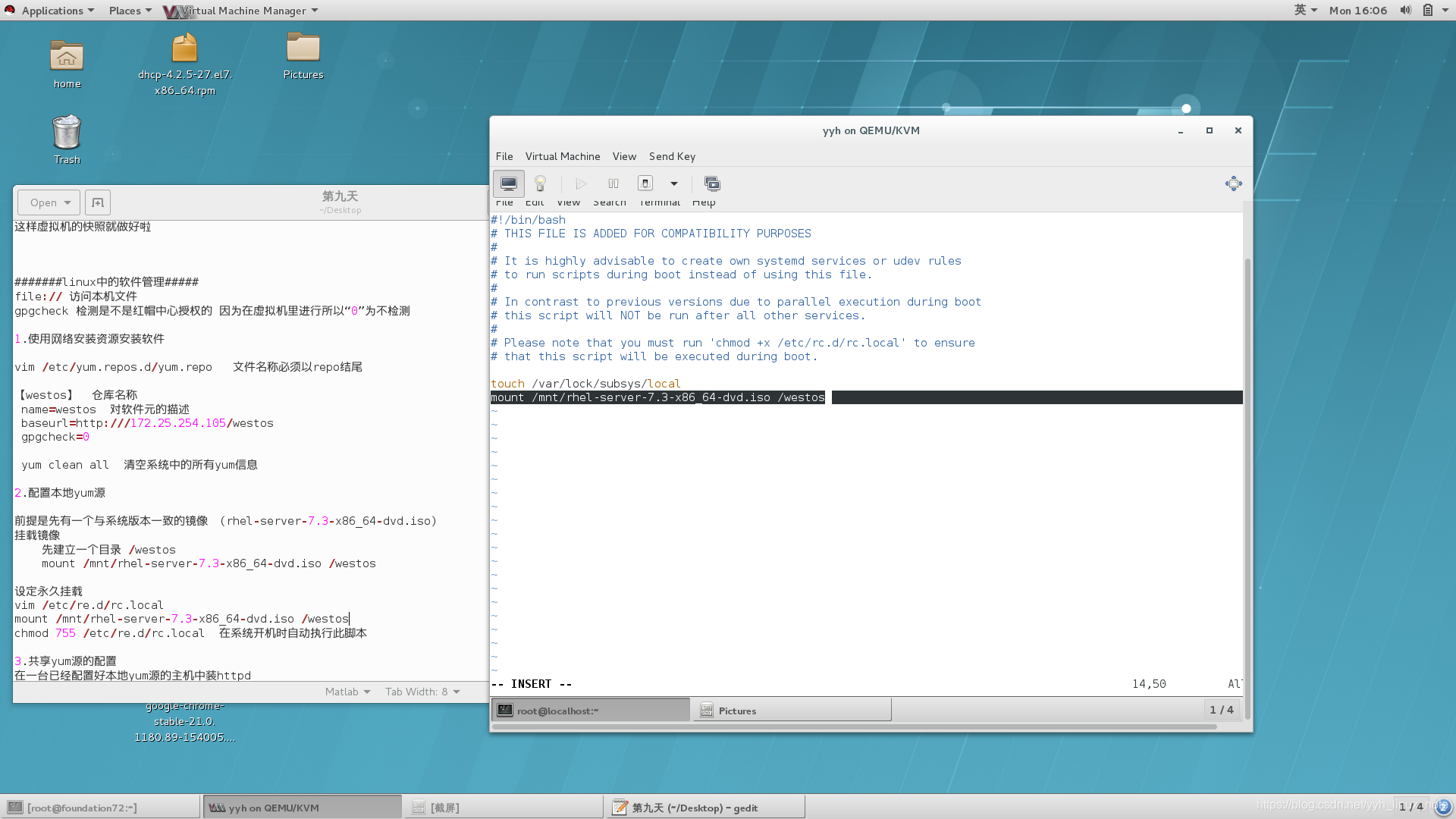Open the Virtual Machine menu
The image size is (1456, 819).
pos(562,156)
